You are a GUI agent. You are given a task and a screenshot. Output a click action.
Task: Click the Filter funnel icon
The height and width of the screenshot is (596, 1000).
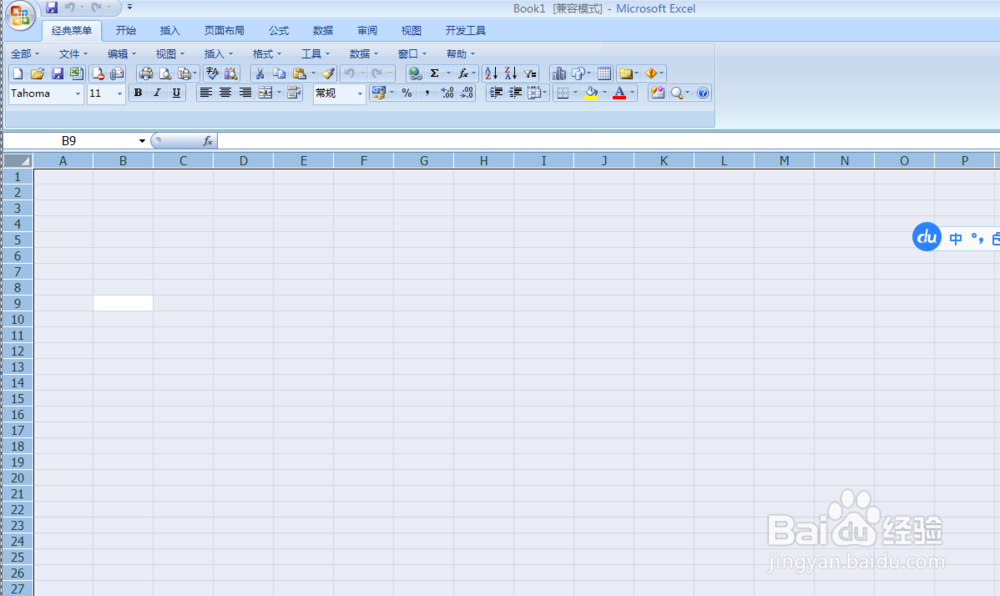[530, 74]
